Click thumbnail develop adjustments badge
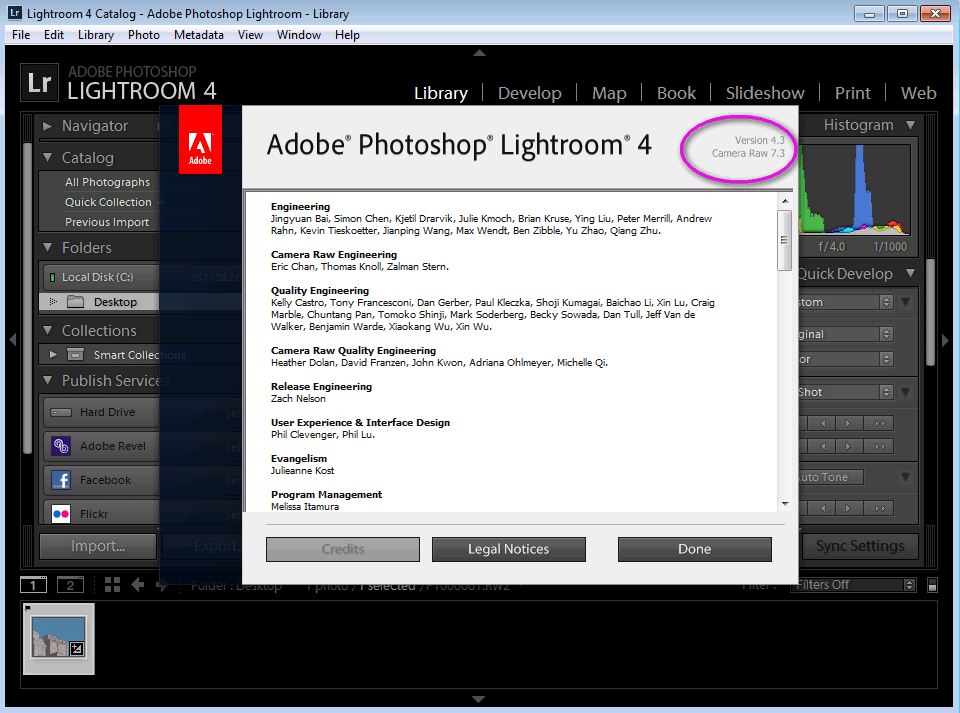 pos(77,649)
